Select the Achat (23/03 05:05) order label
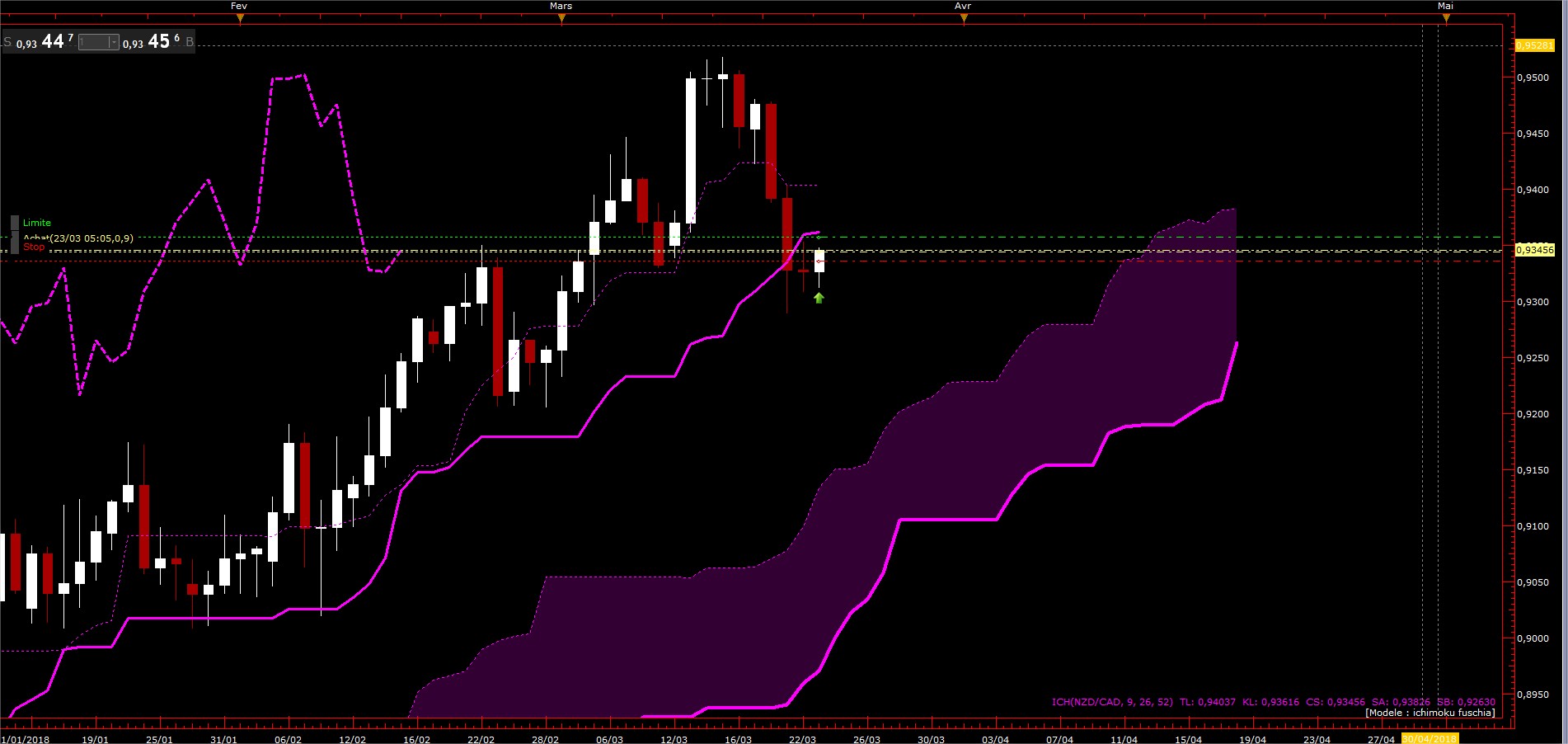 [x=78, y=238]
